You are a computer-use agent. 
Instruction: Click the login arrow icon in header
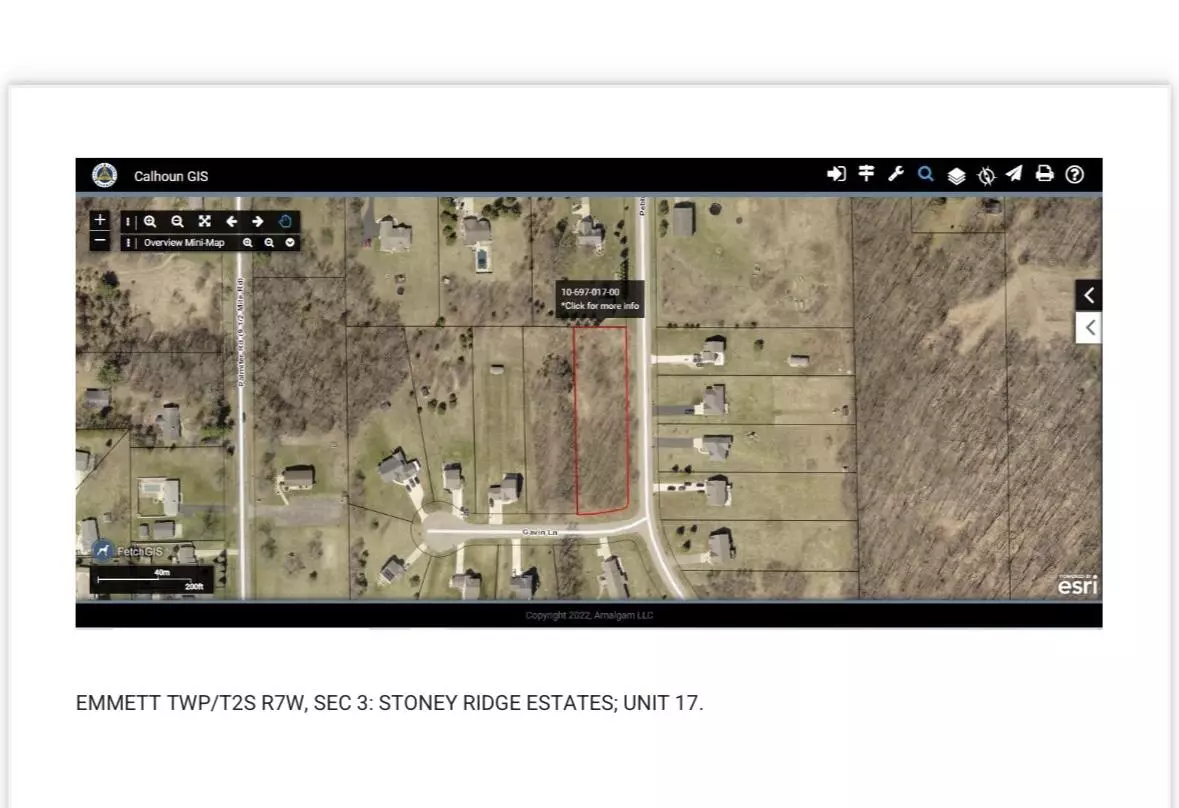click(836, 174)
